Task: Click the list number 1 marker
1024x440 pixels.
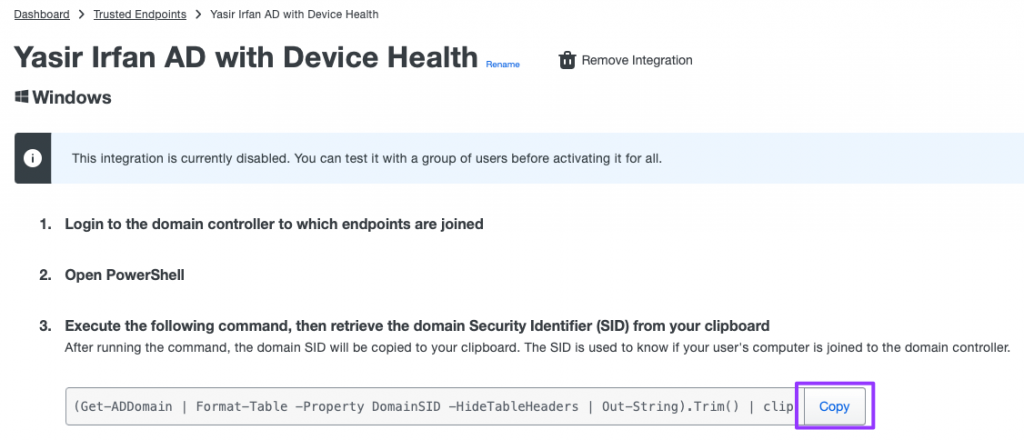Action: click(45, 224)
